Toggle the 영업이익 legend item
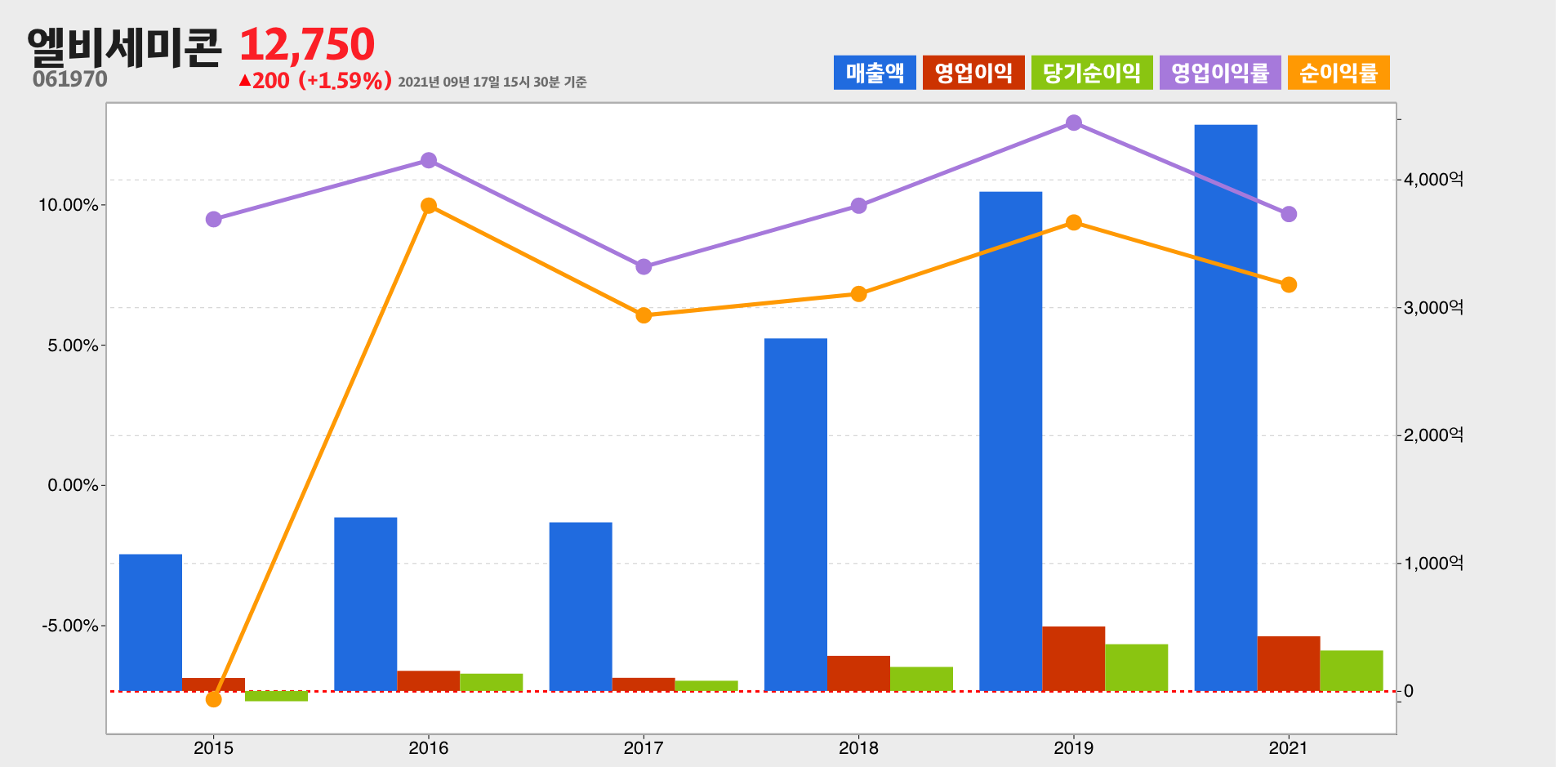This screenshot has height=767, width=1568. tap(973, 73)
